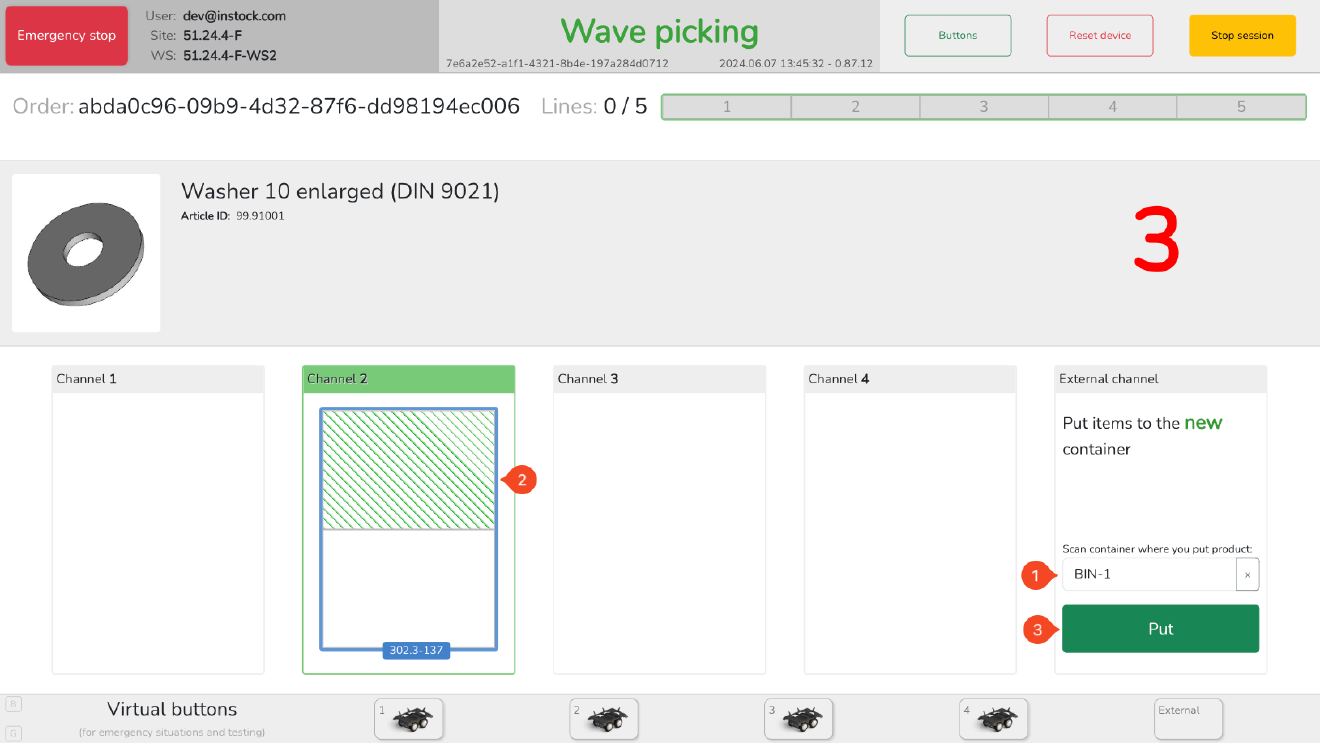Click the washer product image
The height and width of the screenshot is (743, 1320).
[85, 252]
